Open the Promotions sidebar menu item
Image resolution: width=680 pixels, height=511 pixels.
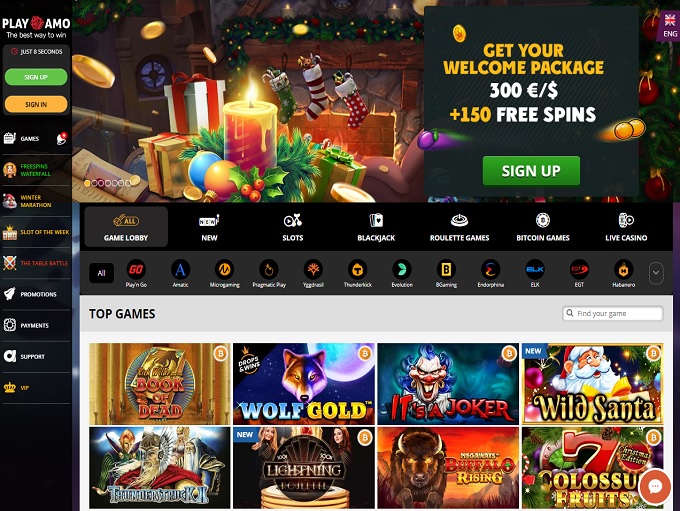(36, 294)
